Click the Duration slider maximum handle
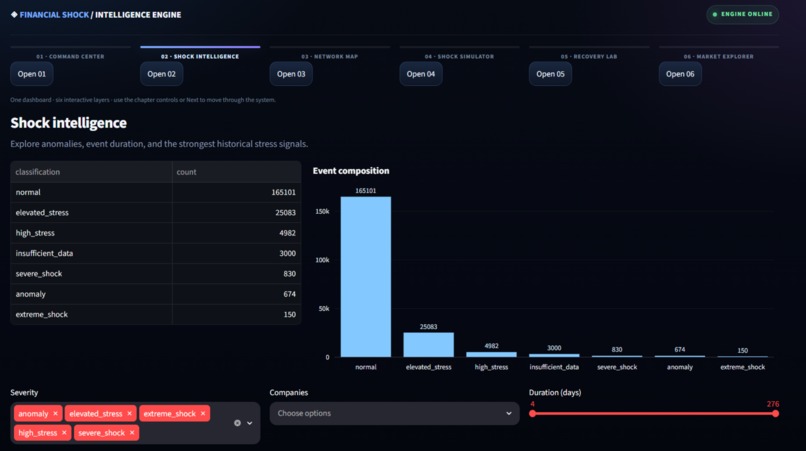806x451 pixels. [x=775, y=413]
